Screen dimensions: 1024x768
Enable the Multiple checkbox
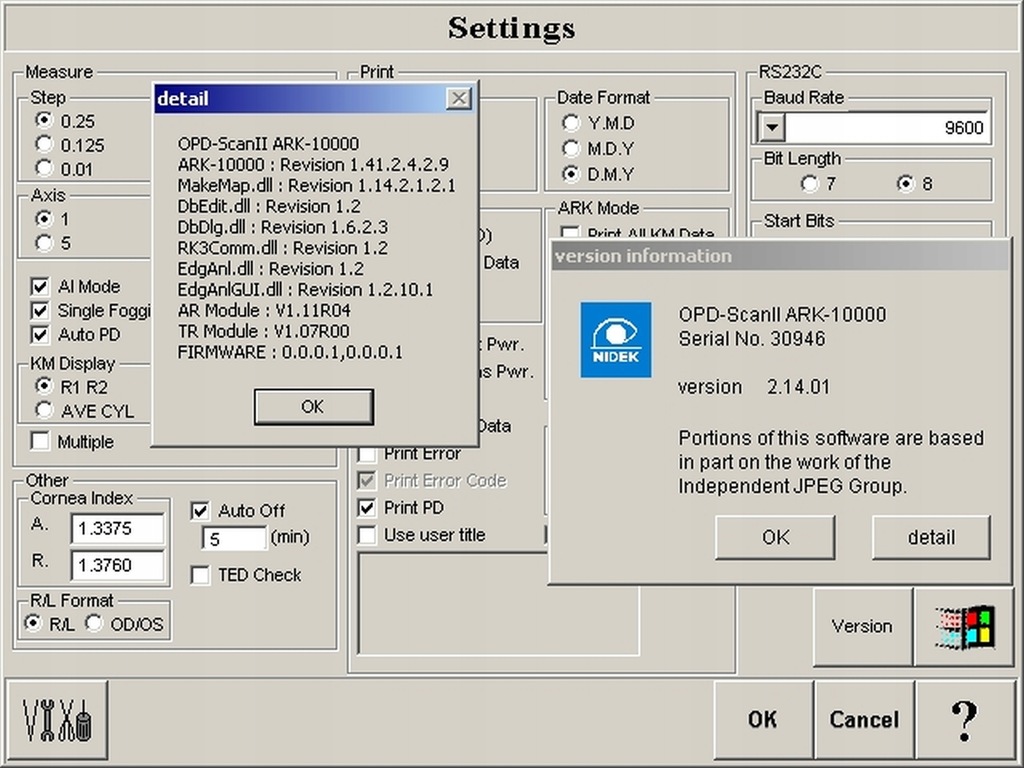[40, 441]
